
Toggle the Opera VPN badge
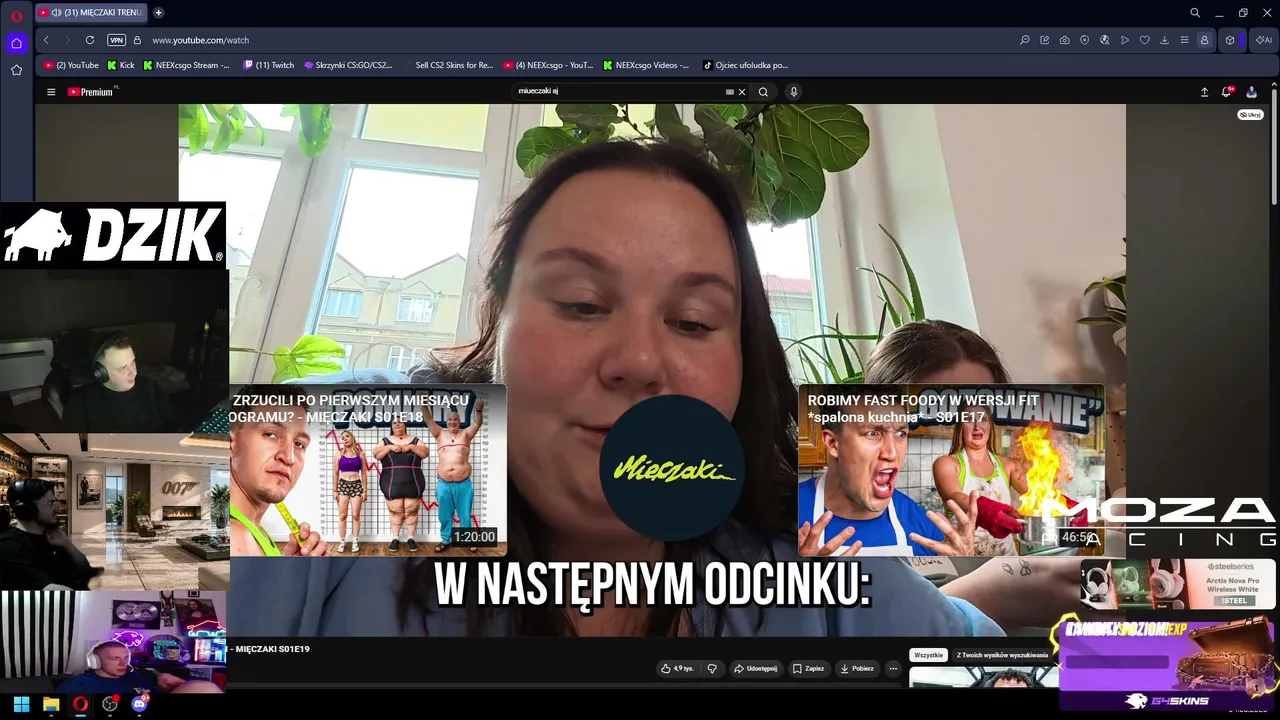click(116, 40)
